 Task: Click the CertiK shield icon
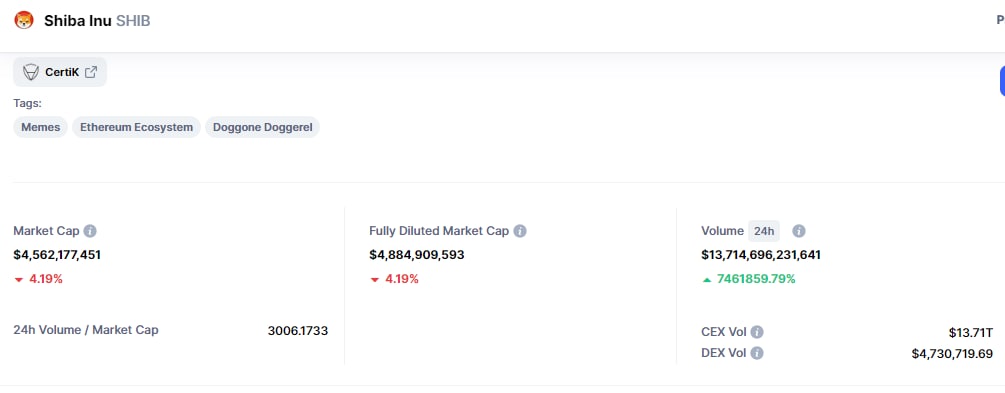[31, 72]
